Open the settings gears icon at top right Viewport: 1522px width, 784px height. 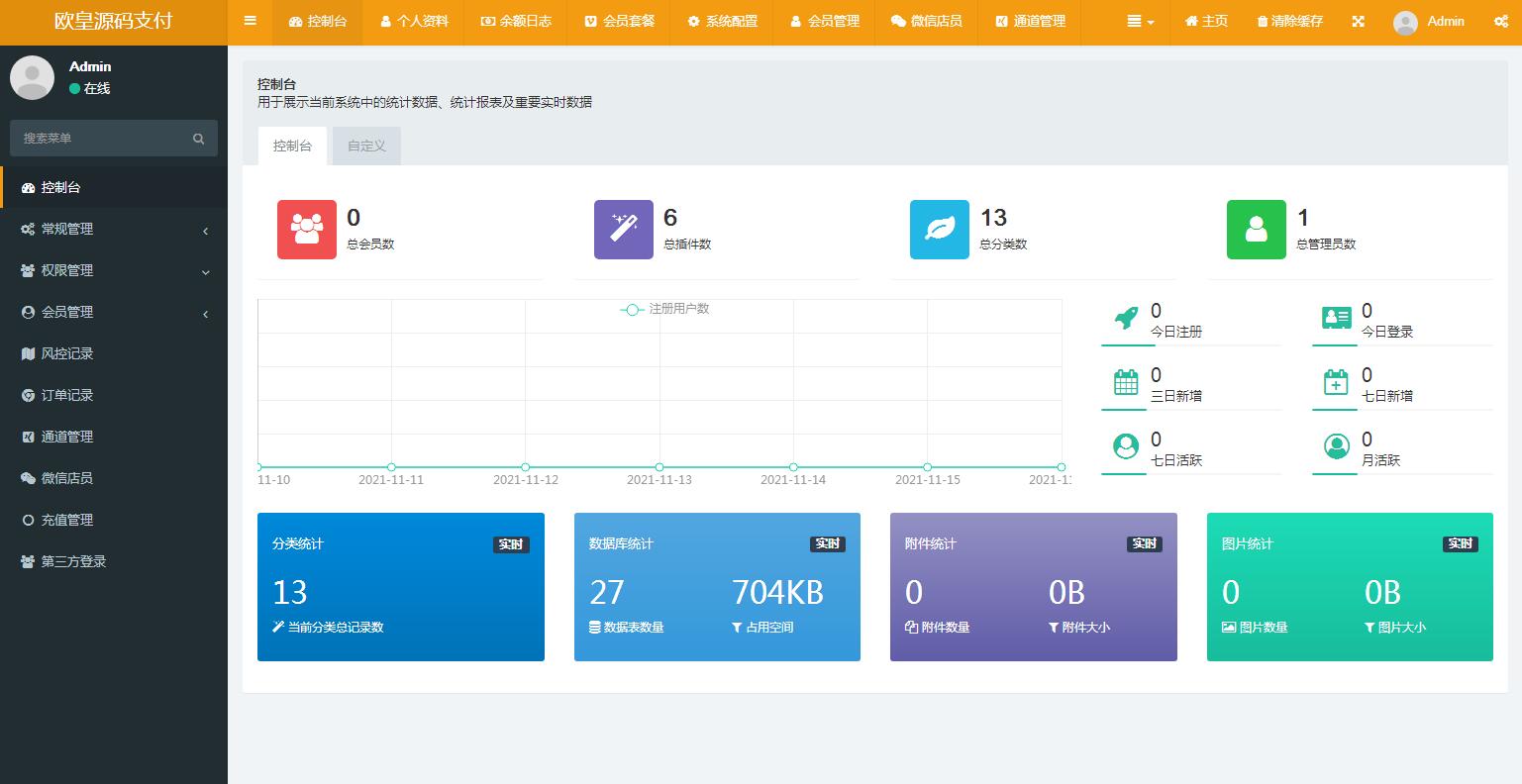pos(1501,21)
